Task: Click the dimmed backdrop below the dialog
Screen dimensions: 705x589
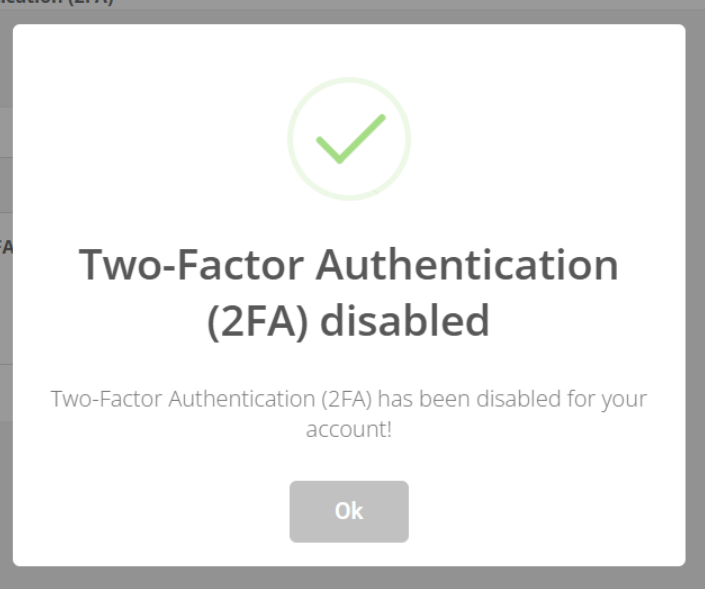Action: click(x=349, y=578)
